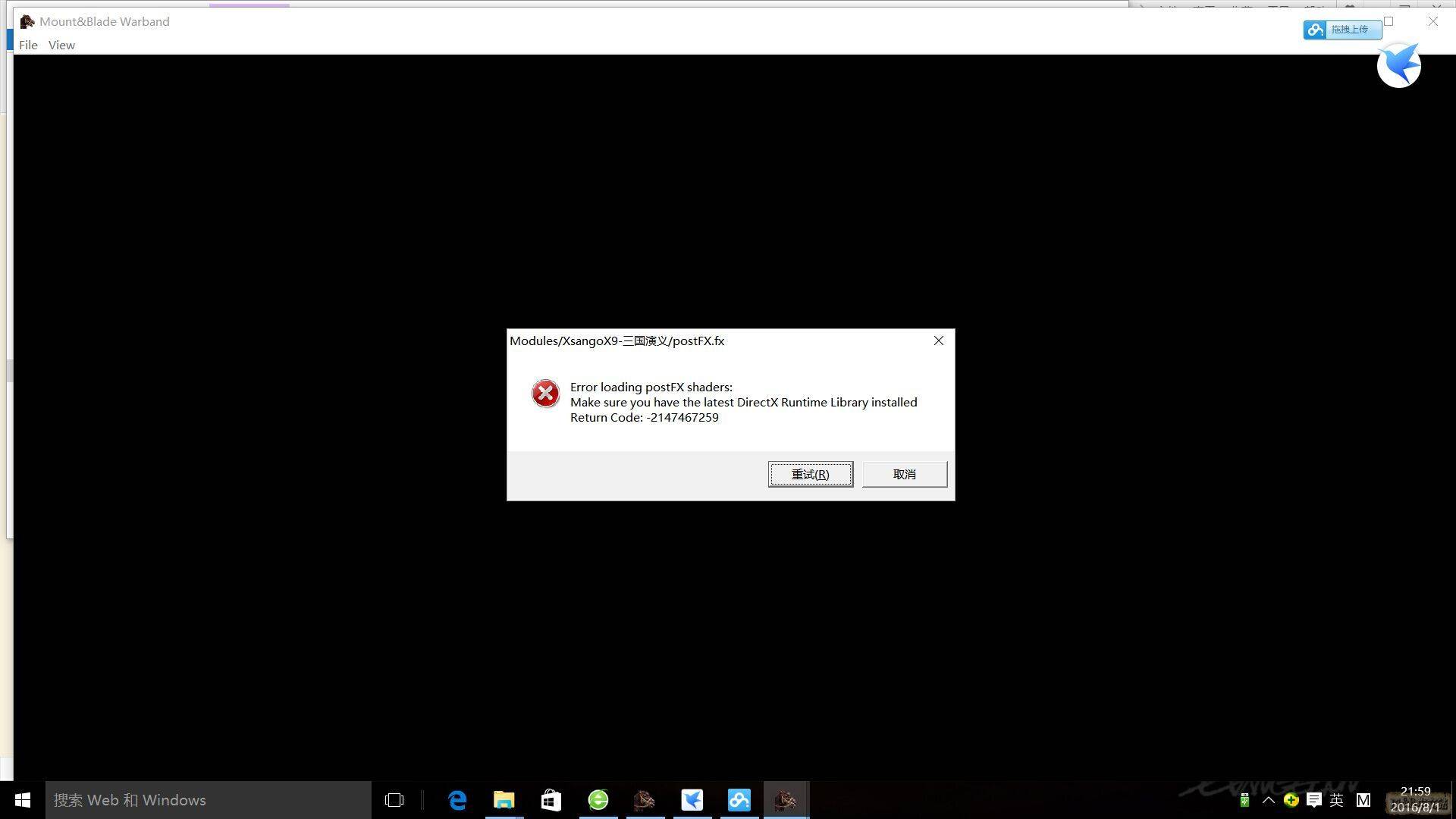Open the Windows Store taskbar icon
The height and width of the screenshot is (819, 1456).
pyautogui.click(x=551, y=800)
